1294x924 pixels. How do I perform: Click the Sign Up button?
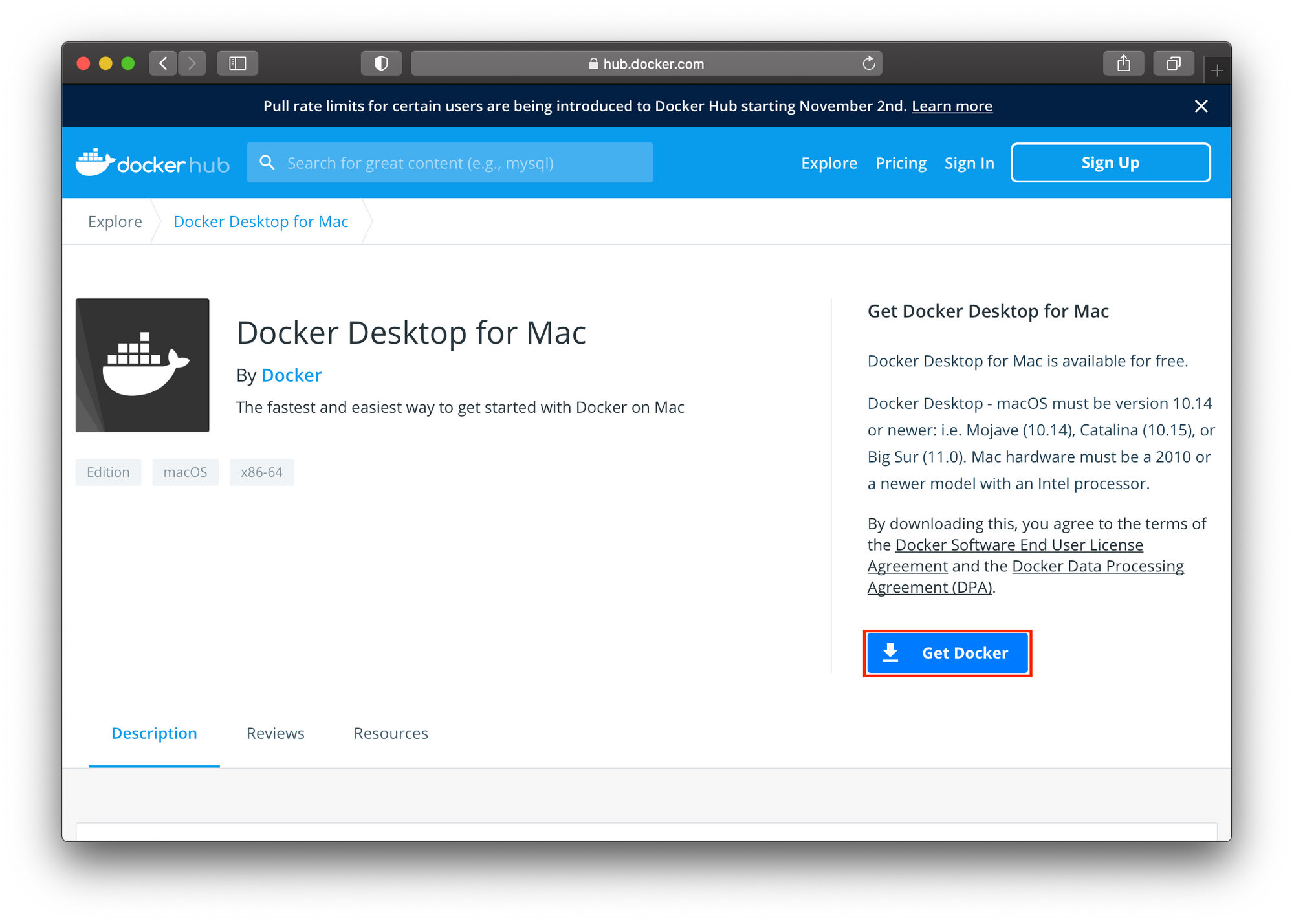(x=1110, y=162)
